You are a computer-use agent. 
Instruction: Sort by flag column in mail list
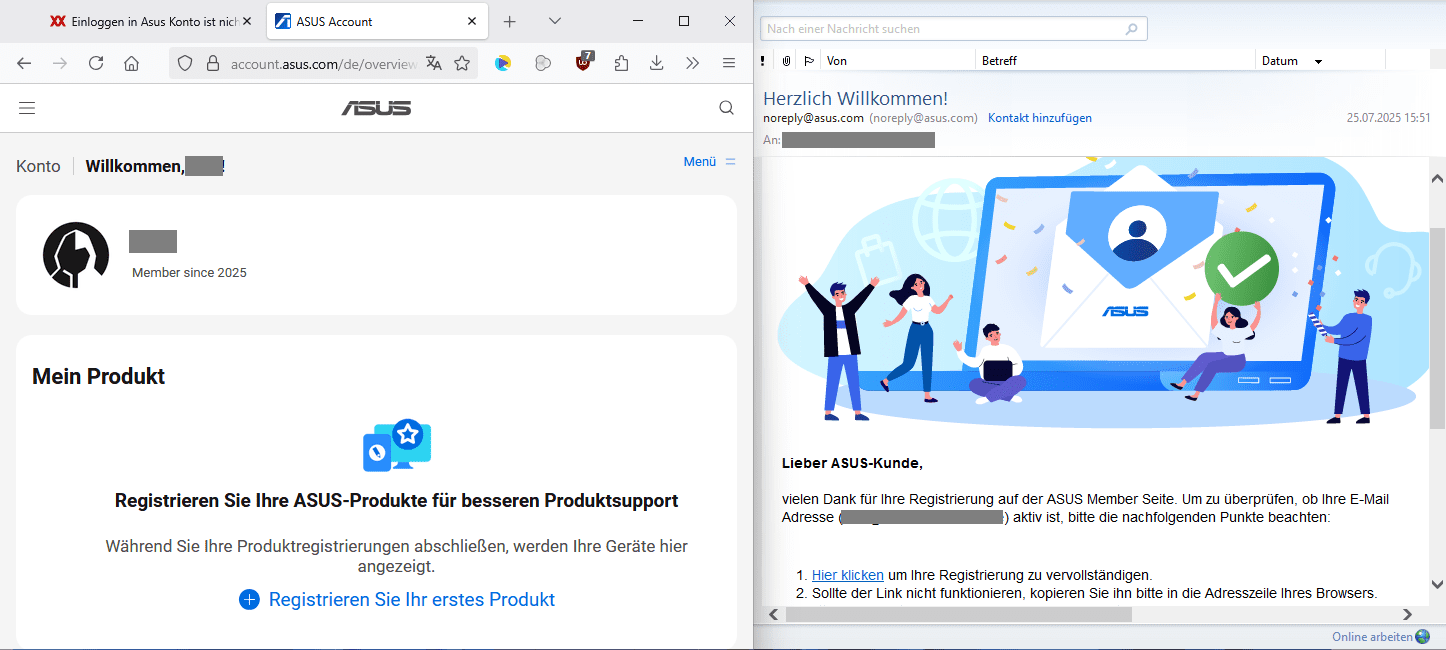(809, 61)
